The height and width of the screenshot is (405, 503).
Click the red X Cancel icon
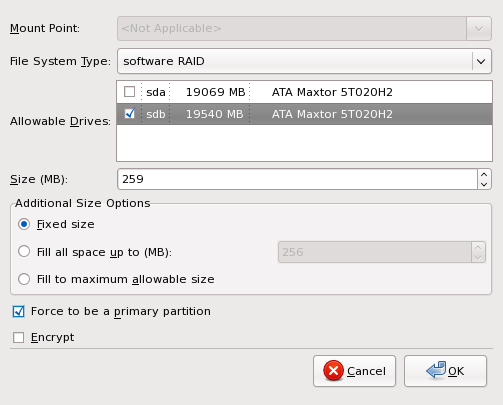(333, 370)
